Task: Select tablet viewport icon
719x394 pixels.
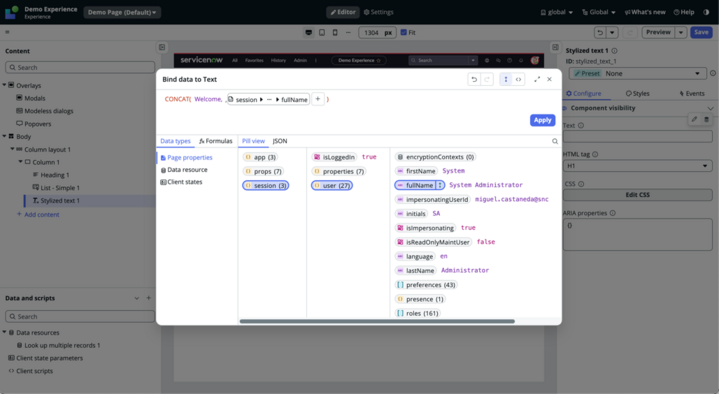Action: point(322,33)
